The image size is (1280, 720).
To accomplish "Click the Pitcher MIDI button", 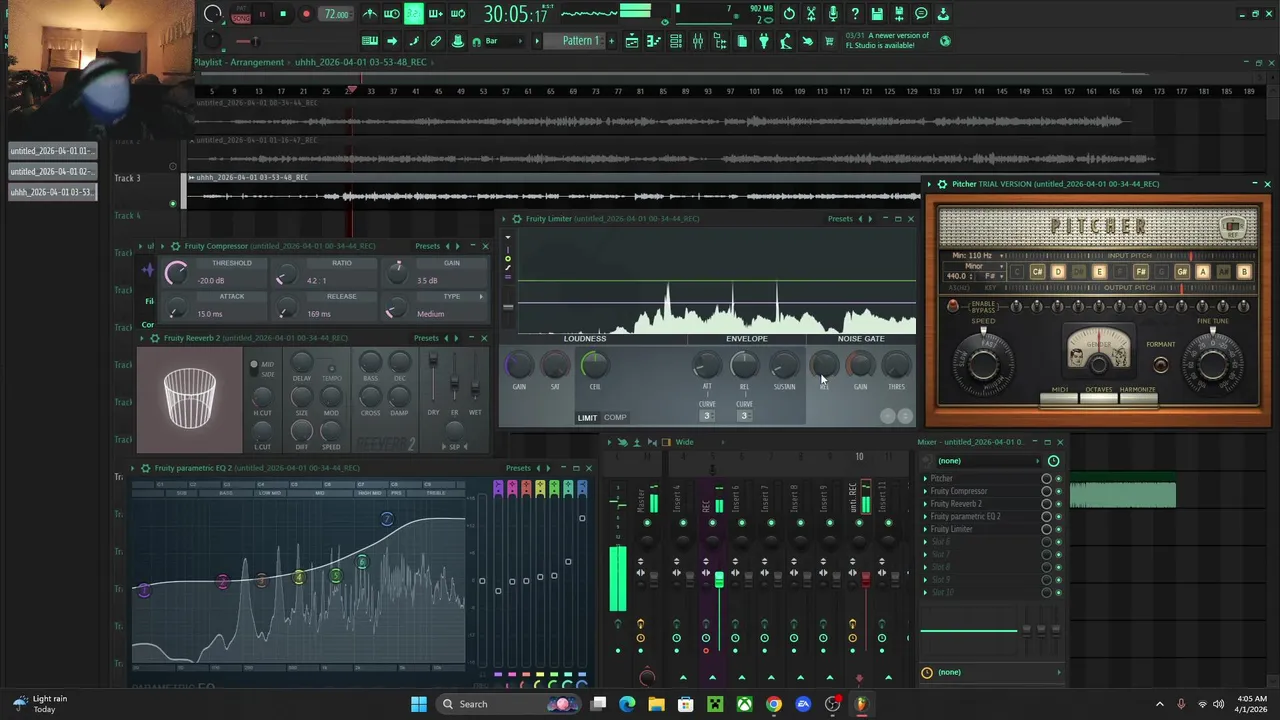I will point(1060,399).
